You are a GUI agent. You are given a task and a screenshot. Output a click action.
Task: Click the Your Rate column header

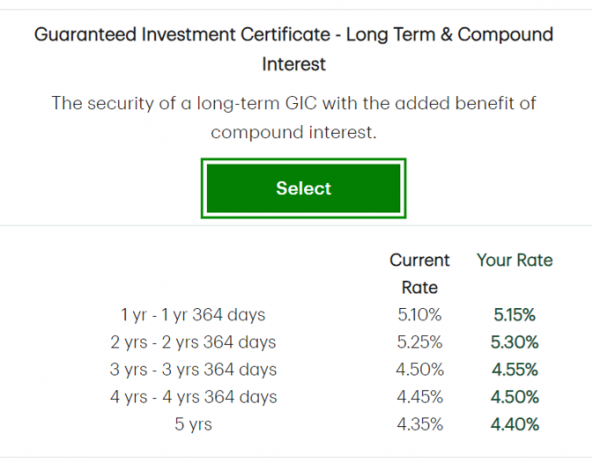pyautogui.click(x=515, y=260)
